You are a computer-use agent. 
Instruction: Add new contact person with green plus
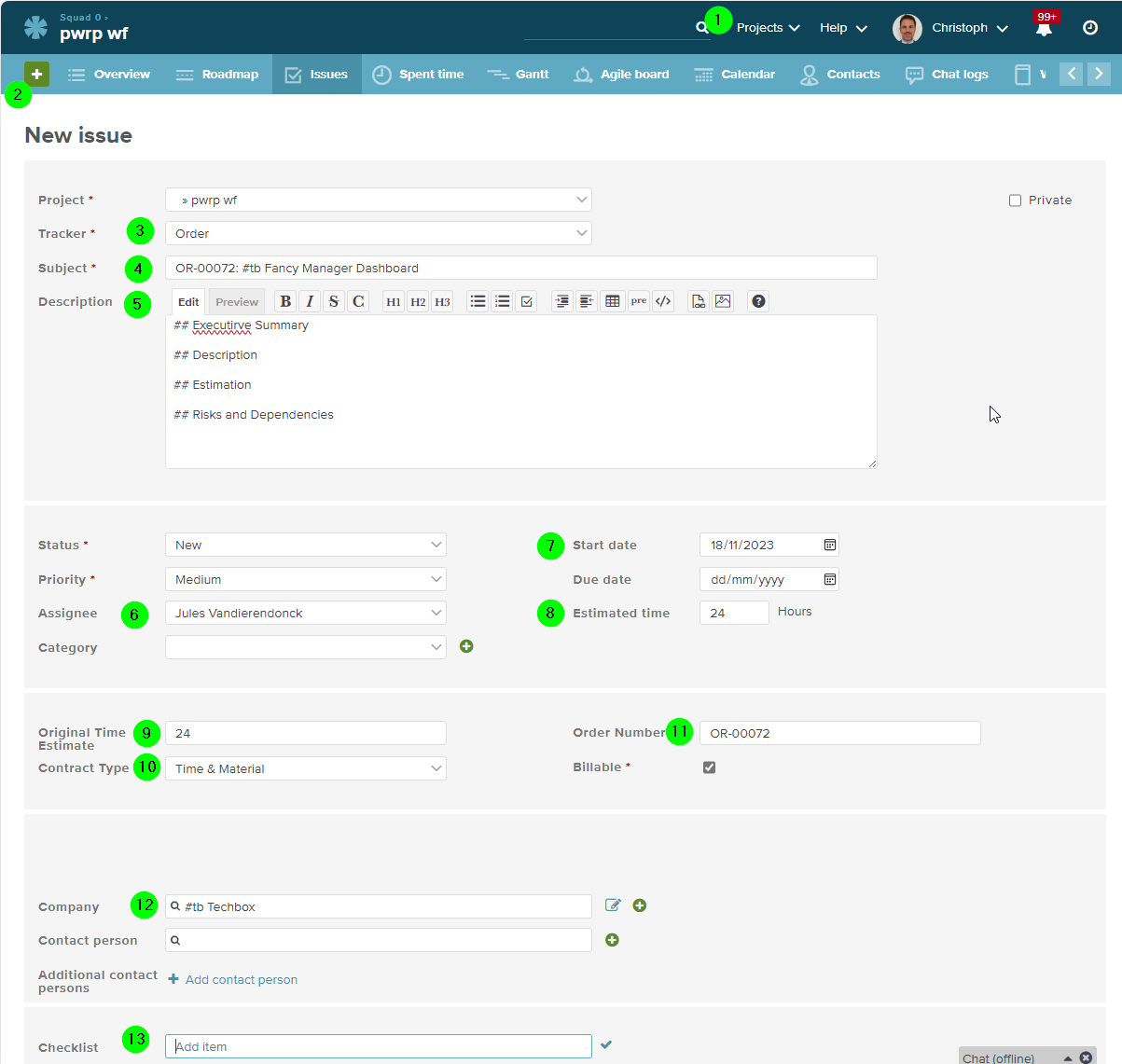click(x=612, y=940)
